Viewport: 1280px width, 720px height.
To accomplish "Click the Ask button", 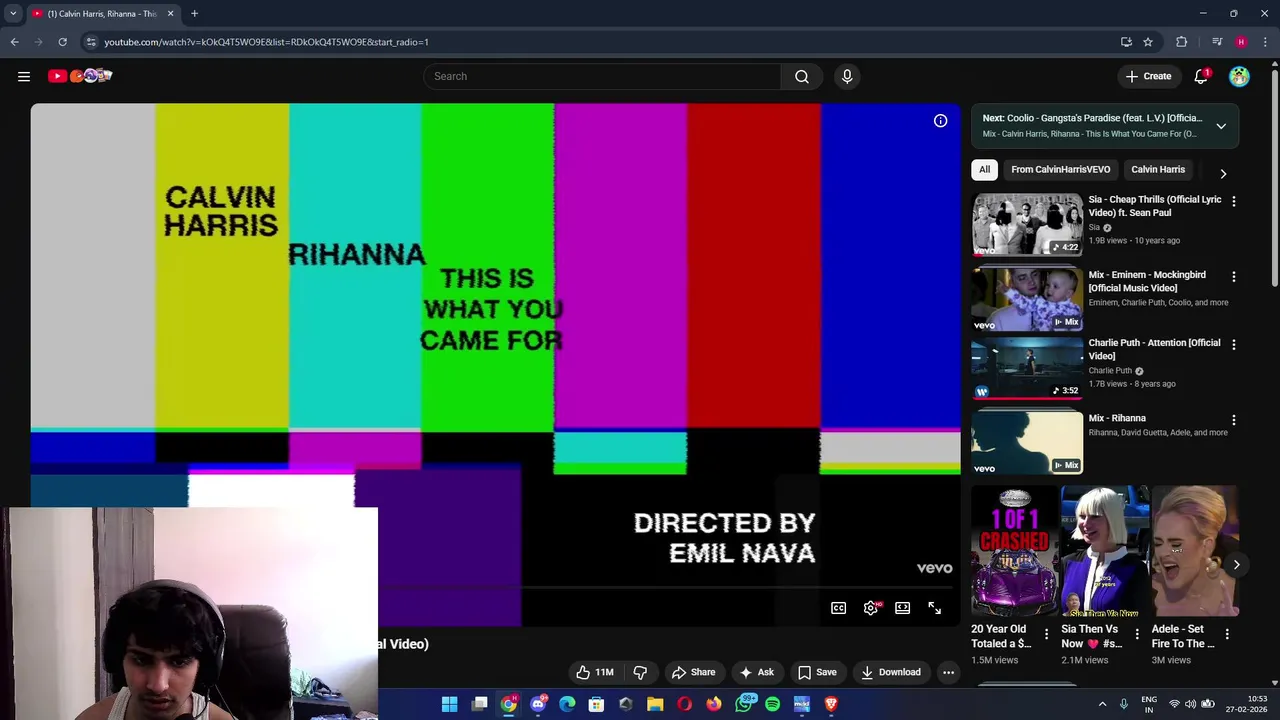I will (x=756, y=672).
